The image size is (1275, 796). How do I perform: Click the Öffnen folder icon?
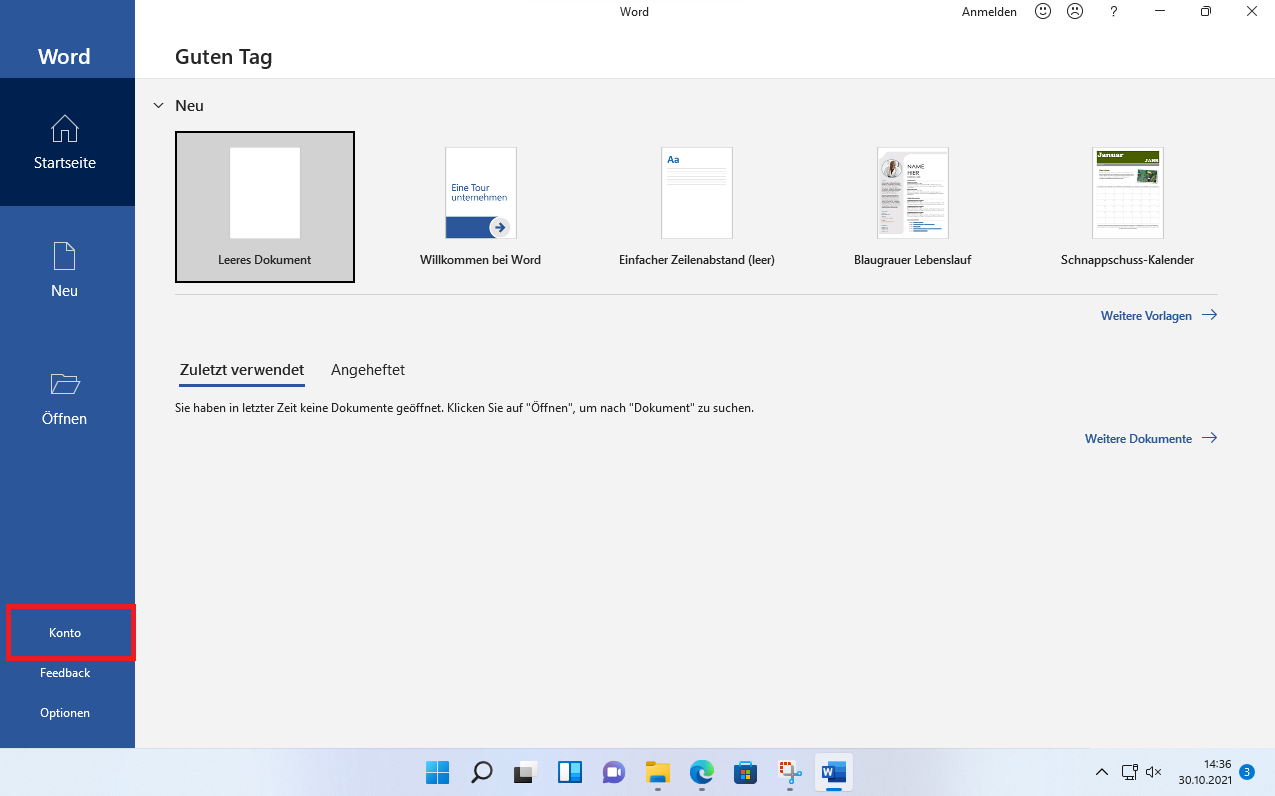(65, 384)
